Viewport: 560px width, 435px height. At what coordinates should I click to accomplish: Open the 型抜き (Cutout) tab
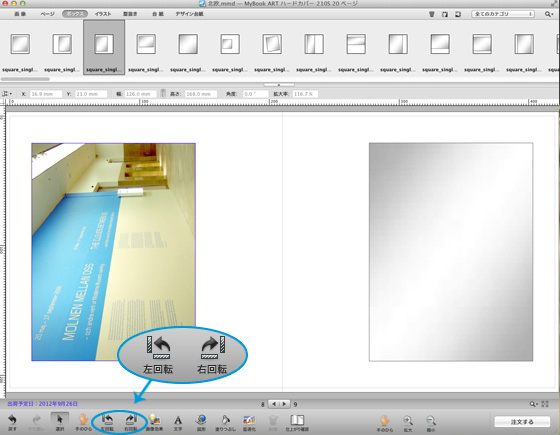tap(130, 14)
